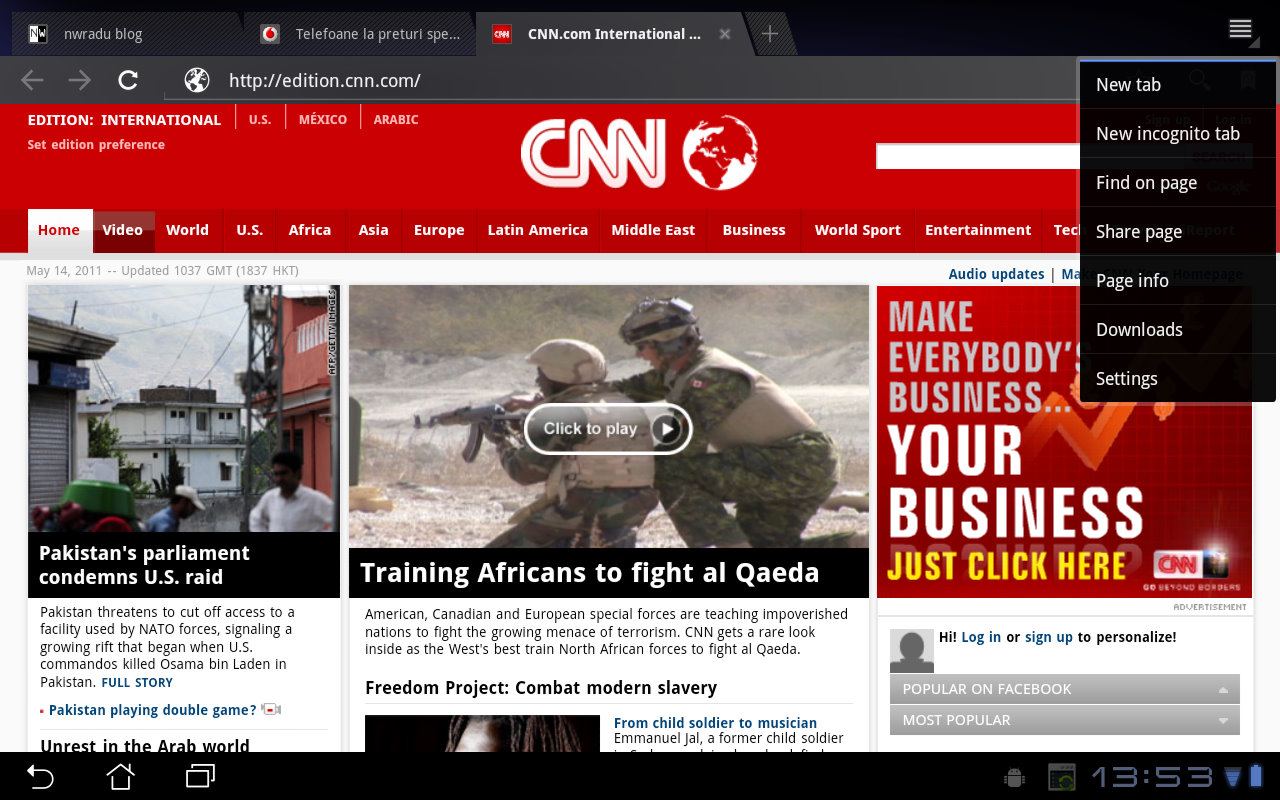Open Unrest in the Arab world heading
This screenshot has height=800, width=1280.
145,745
